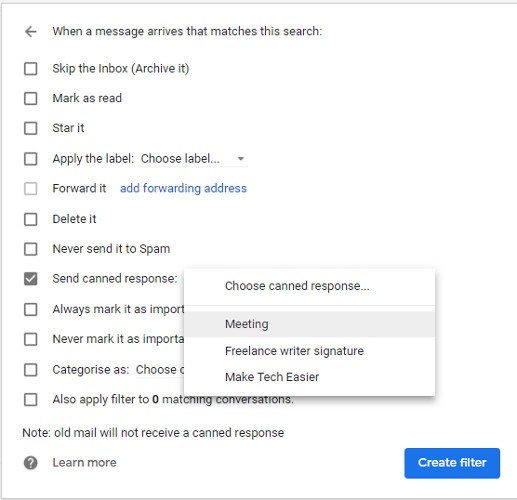Screen dimensions: 517x500
Task: Check the Delete it checkbox
Action: click(x=31, y=219)
